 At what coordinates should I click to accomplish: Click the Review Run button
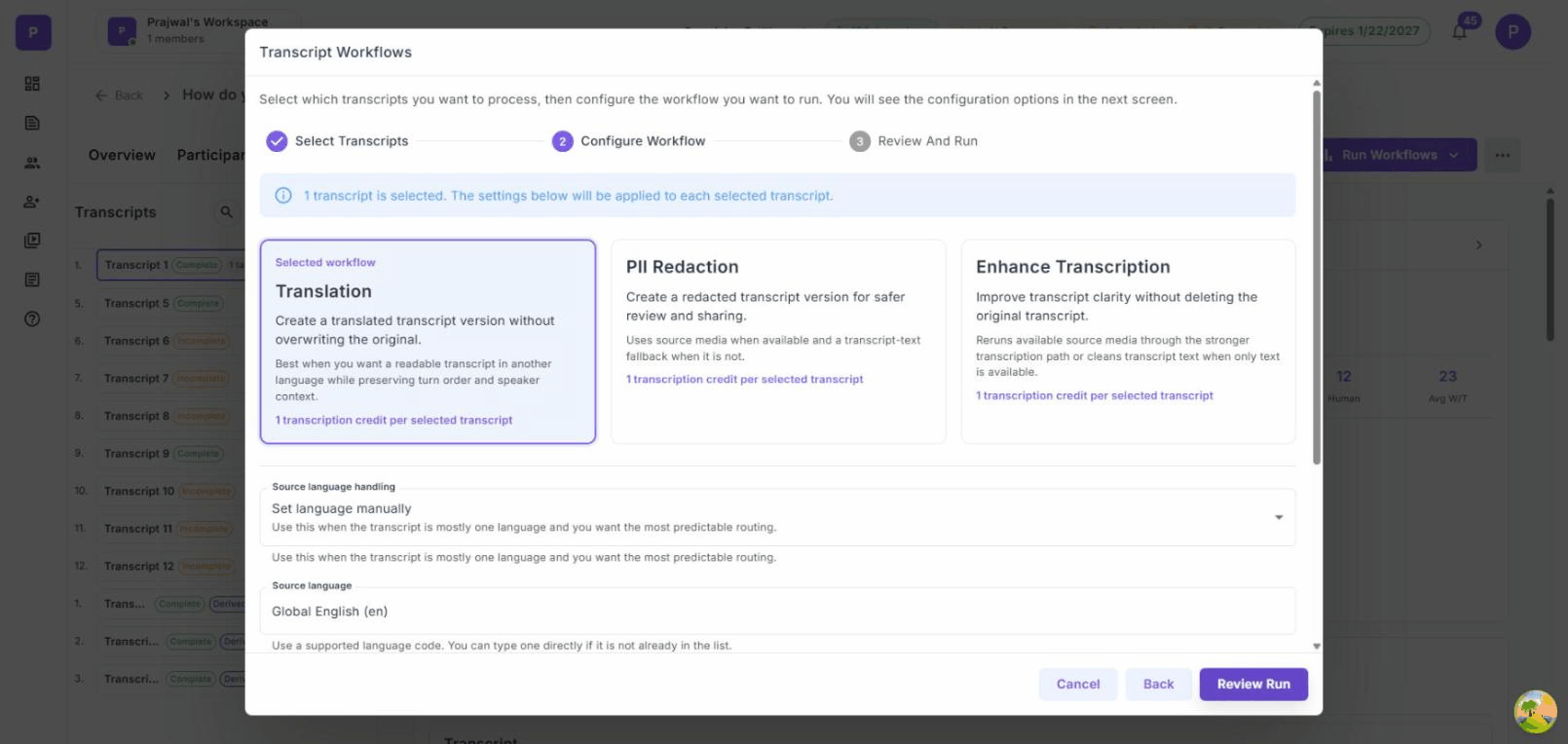click(x=1253, y=685)
